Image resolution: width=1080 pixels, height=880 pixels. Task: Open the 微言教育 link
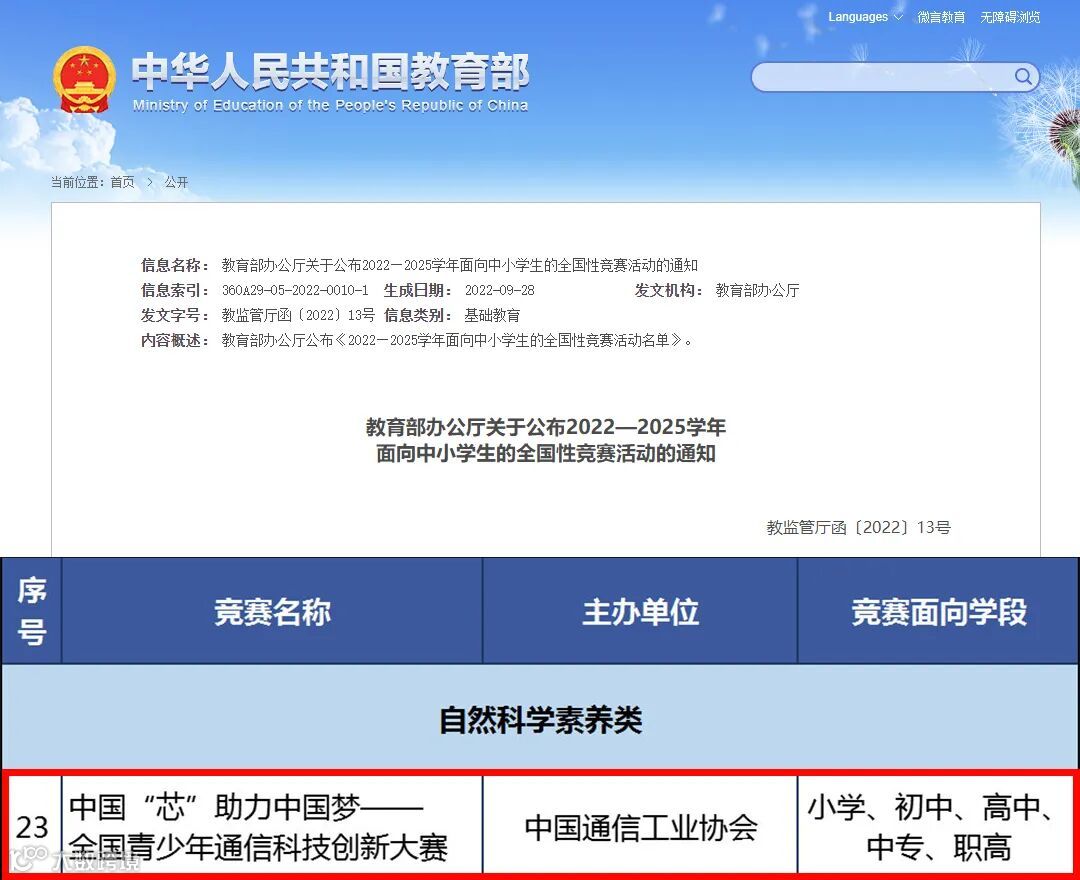941,17
